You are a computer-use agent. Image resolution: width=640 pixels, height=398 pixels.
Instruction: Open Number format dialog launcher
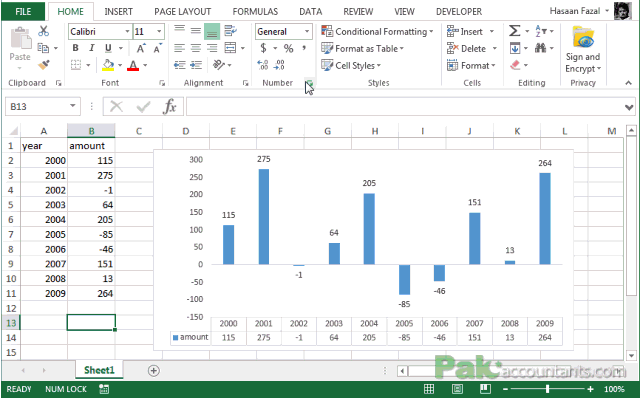coord(309,83)
